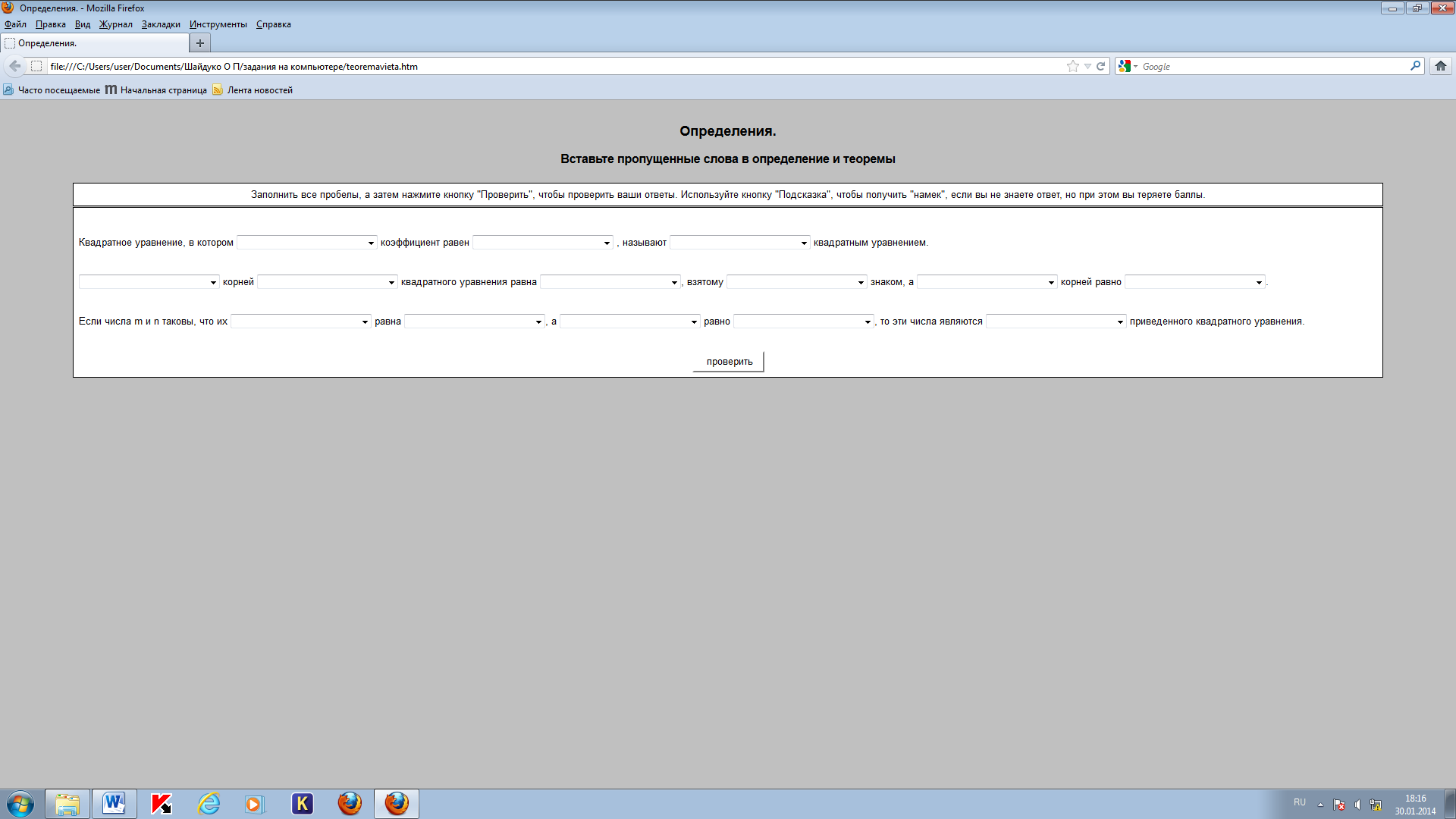This screenshot has width=1456, height=819.
Task: Open the Google search engine selector icon
Action: point(1128,66)
